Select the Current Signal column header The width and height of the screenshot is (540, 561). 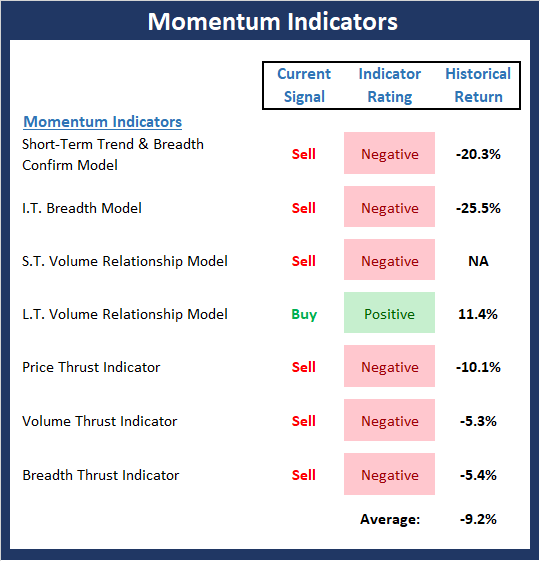tap(304, 86)
